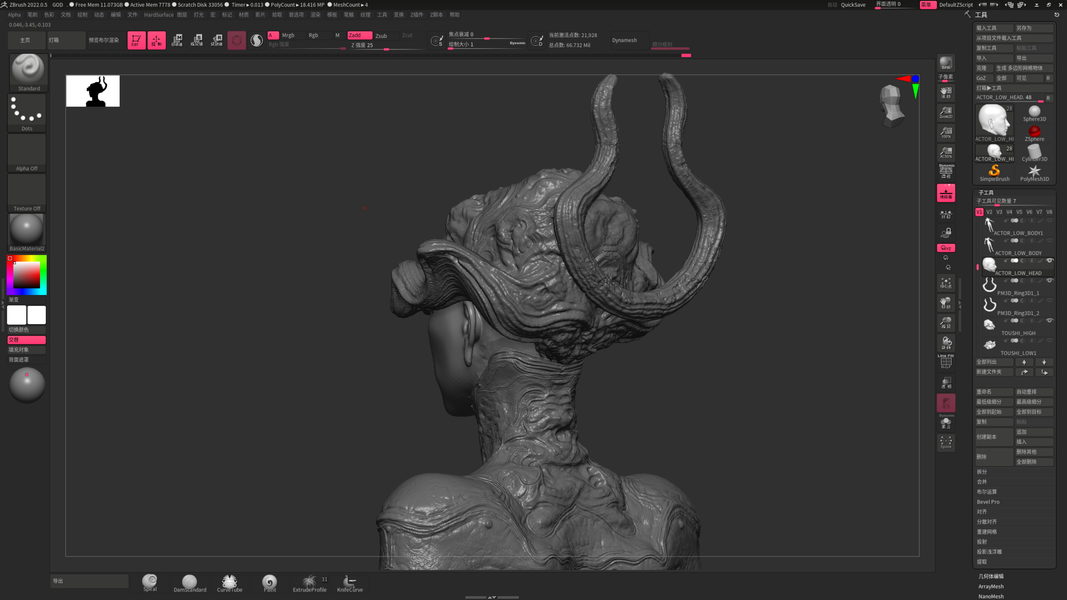Select the KnifeCurve brush at bottom

pos(350,583)
